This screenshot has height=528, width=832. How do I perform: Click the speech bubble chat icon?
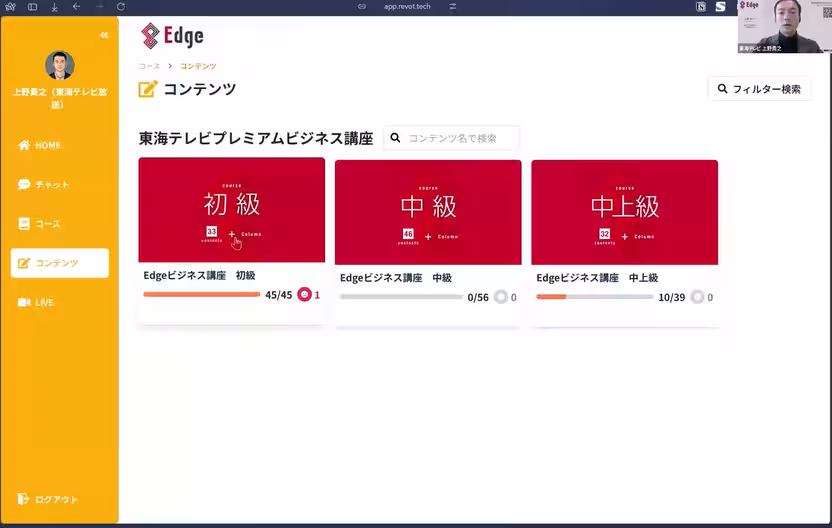[x=24, y=185]
